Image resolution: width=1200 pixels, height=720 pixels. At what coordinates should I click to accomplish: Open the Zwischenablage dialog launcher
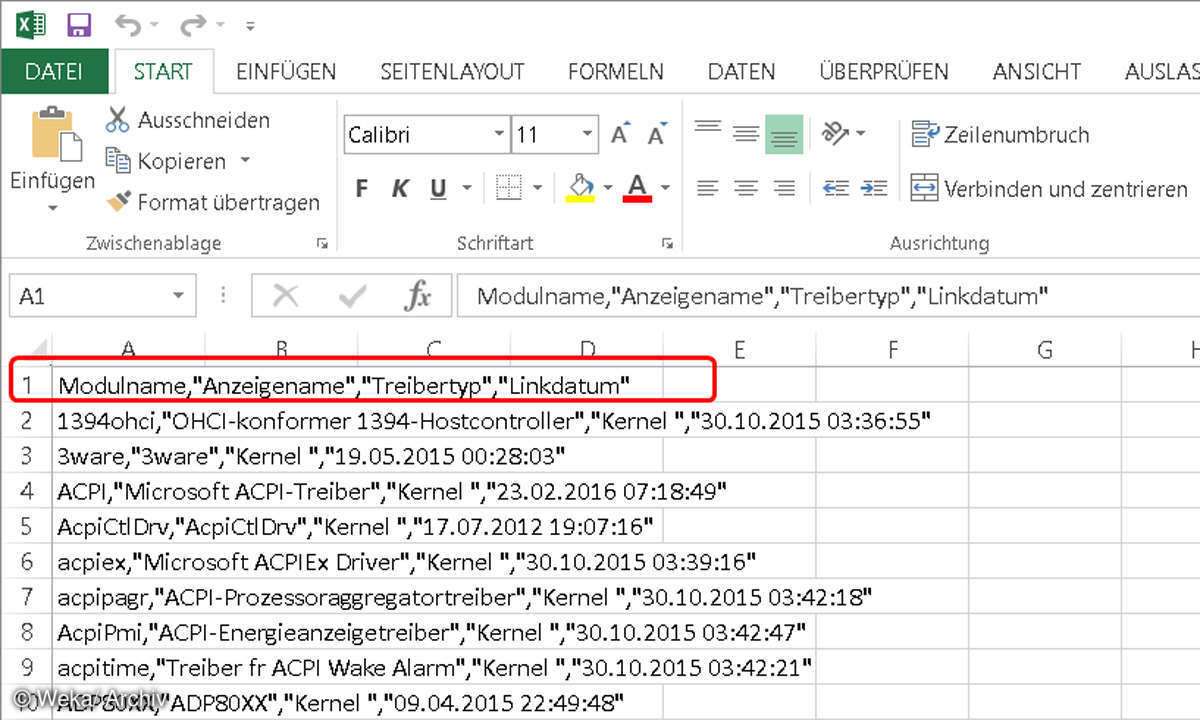click(322, 243)
